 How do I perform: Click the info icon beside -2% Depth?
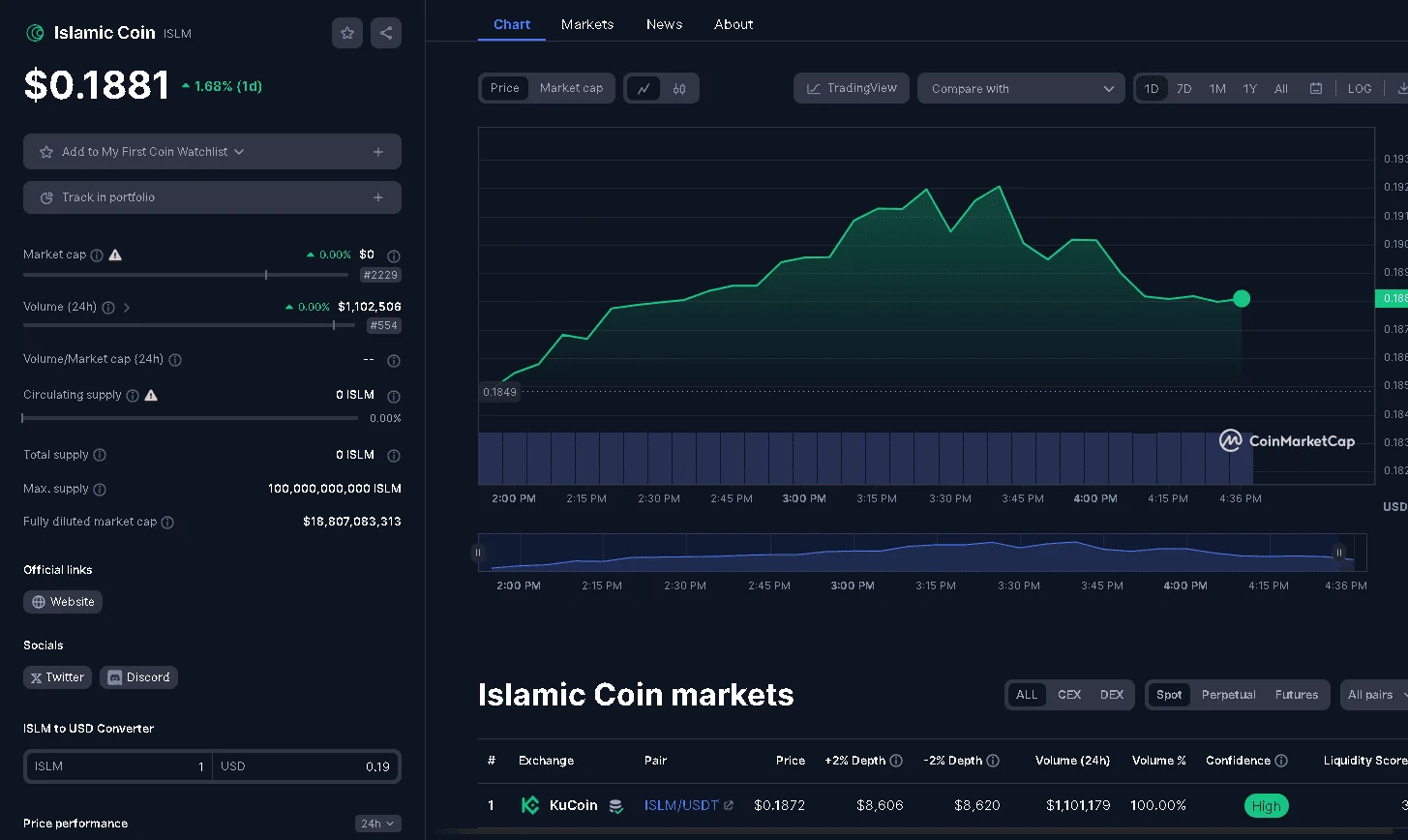click(x=993, y=761)
